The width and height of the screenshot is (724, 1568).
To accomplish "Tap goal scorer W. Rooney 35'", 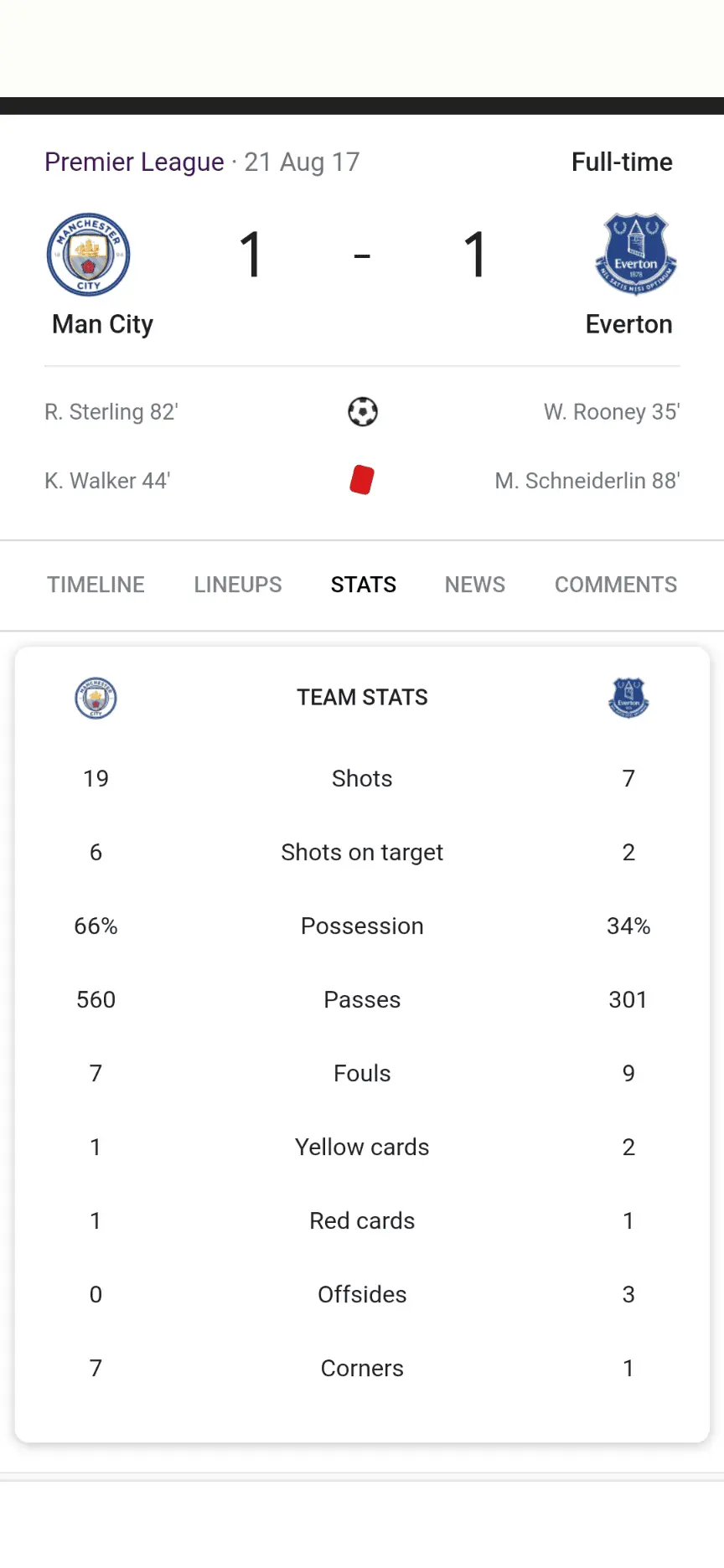I will click(612, 412).
